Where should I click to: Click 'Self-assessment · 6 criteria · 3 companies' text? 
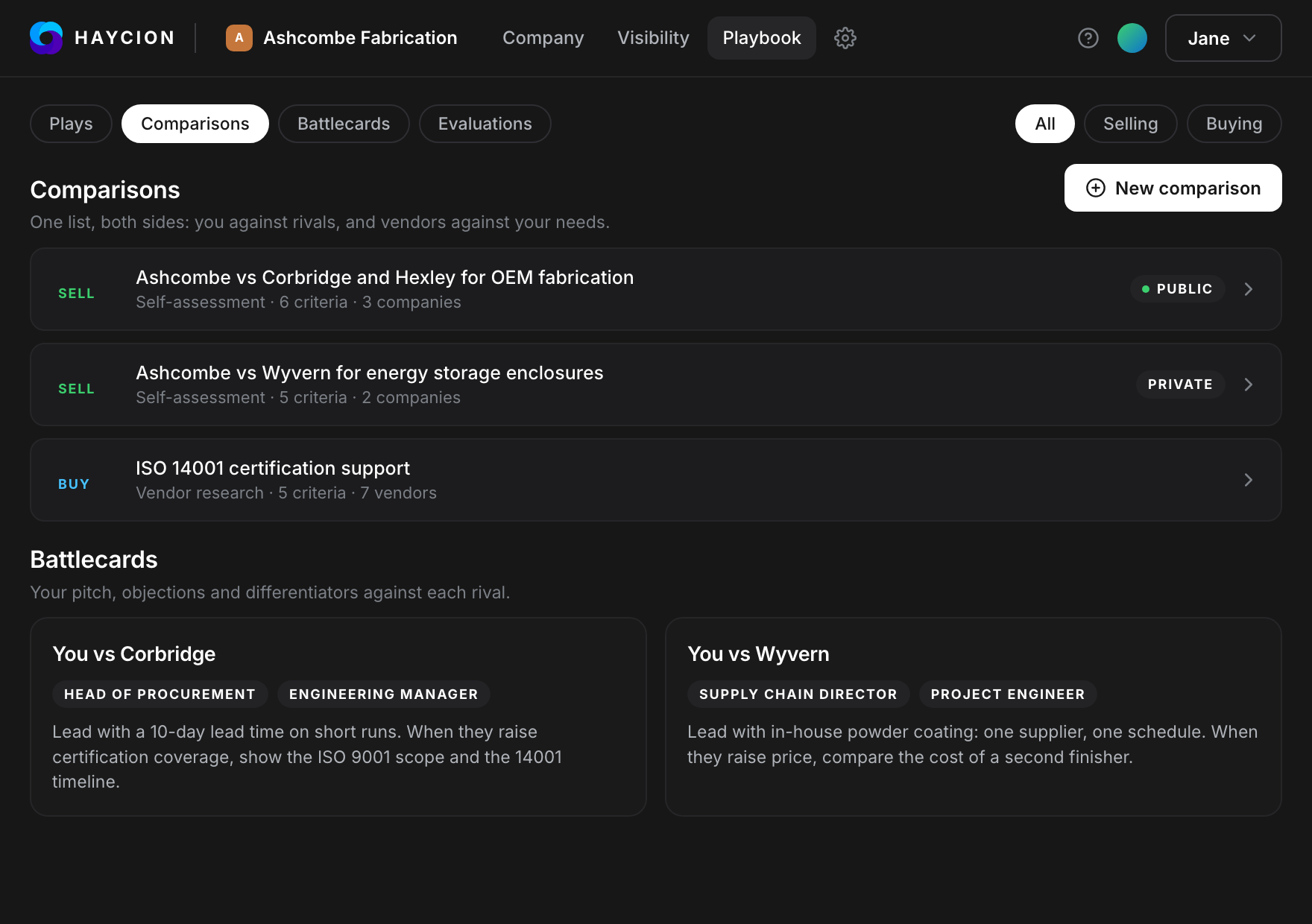pyautogui.click(x=298, y=303)
